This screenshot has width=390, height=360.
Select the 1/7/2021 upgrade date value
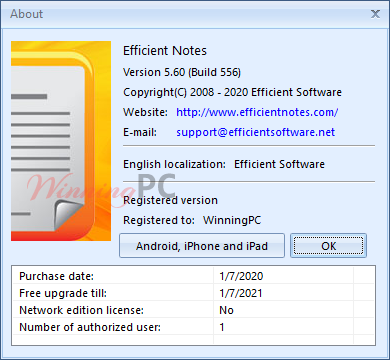pos(241,293)
